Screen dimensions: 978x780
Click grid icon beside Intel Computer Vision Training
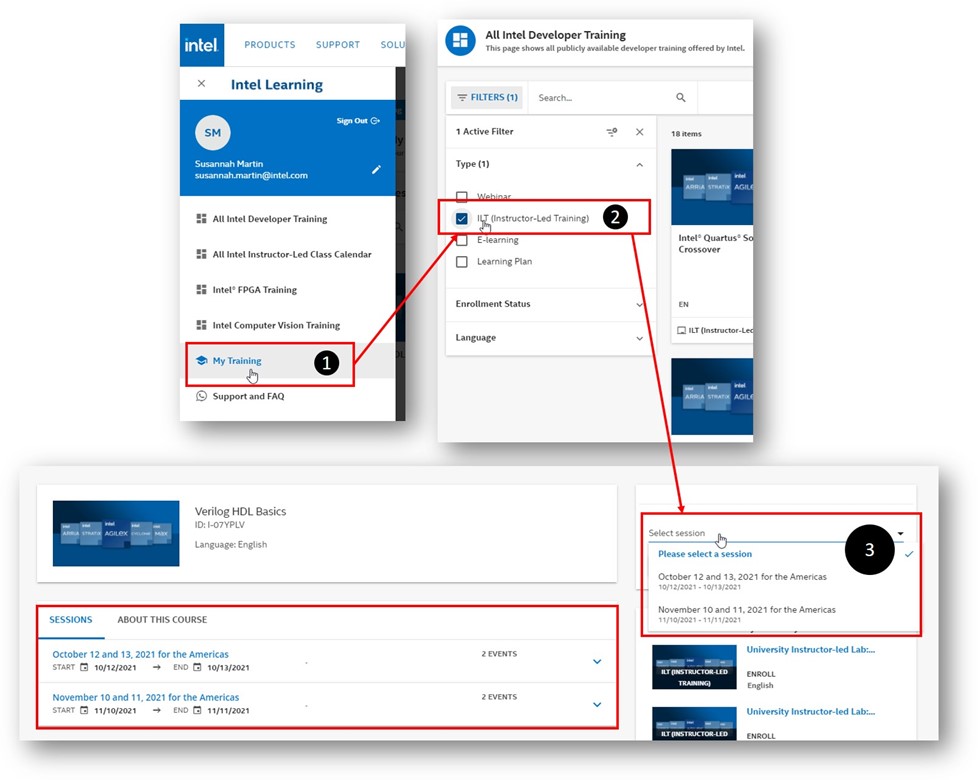(201, 325)
